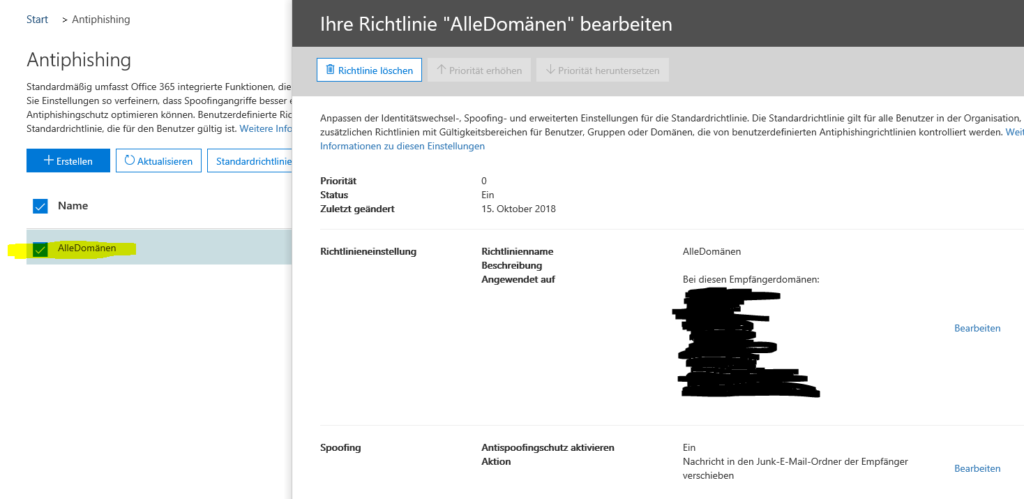Click the date 15. Oktober 2018
This screenshot has height=499, width=1024.
(x=519, y=209)
